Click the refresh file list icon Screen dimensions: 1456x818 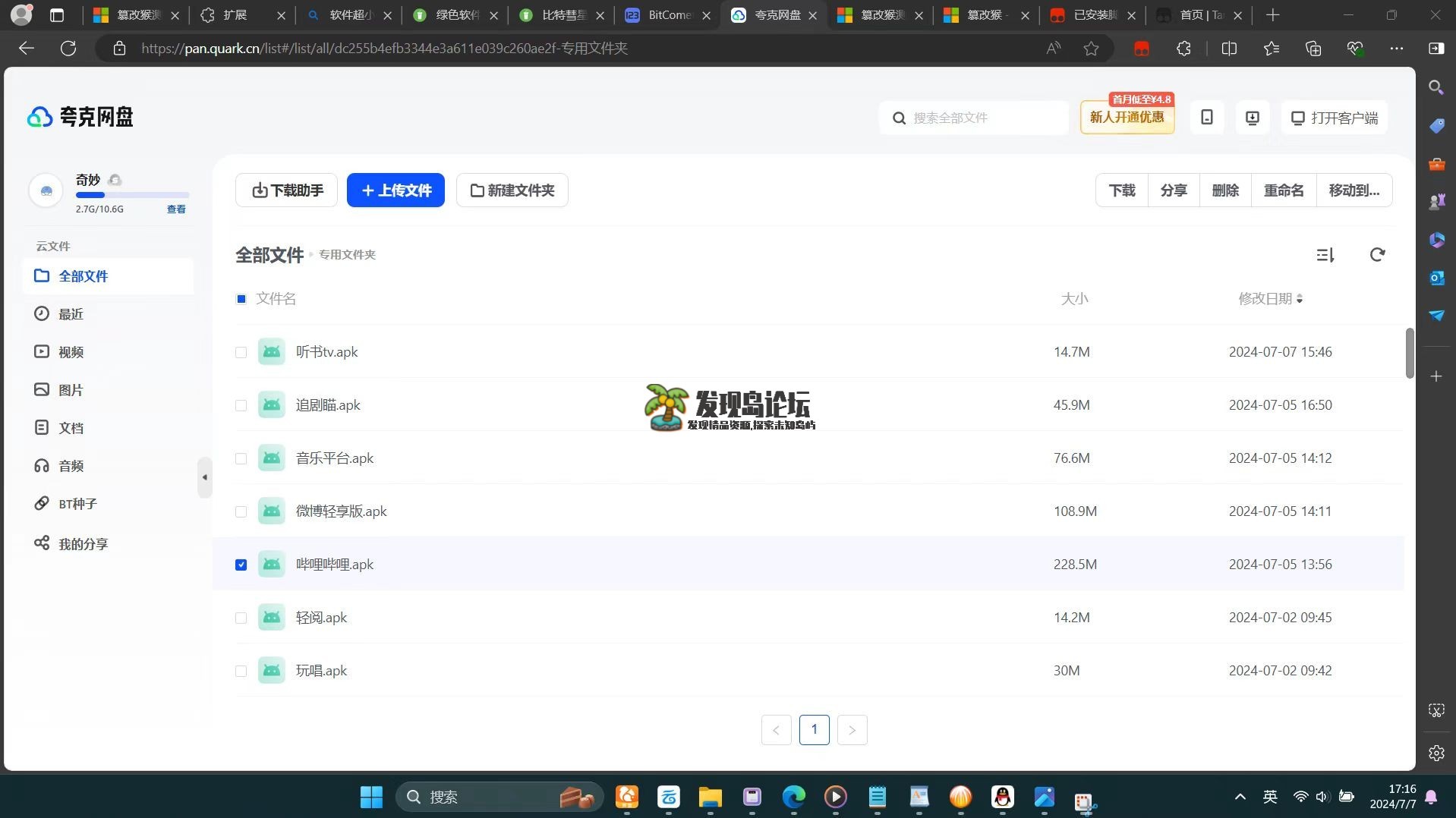[1377, 255]
